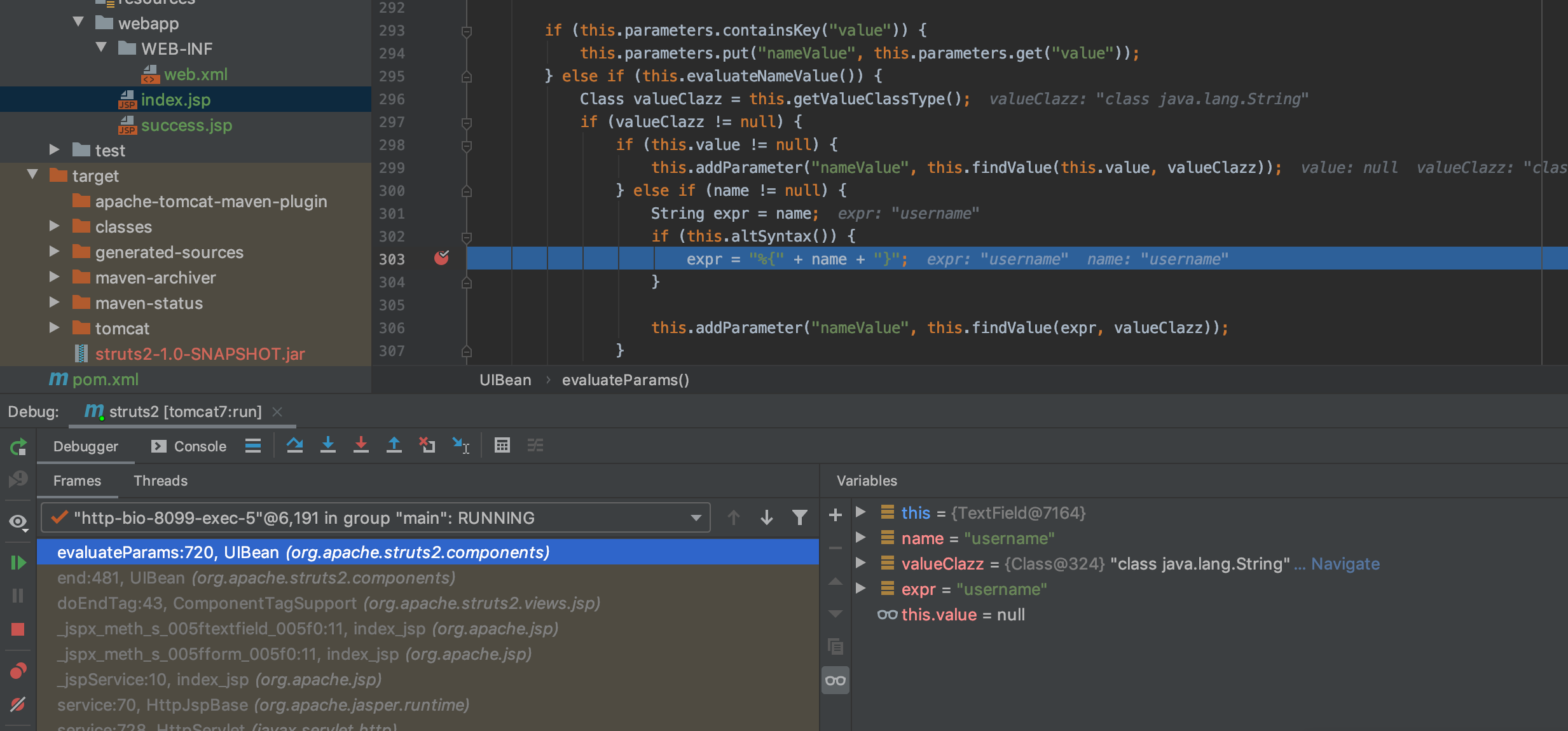Select _jspService:10 stack frame
Screen dimensions: 1568x731
[219, 680]
